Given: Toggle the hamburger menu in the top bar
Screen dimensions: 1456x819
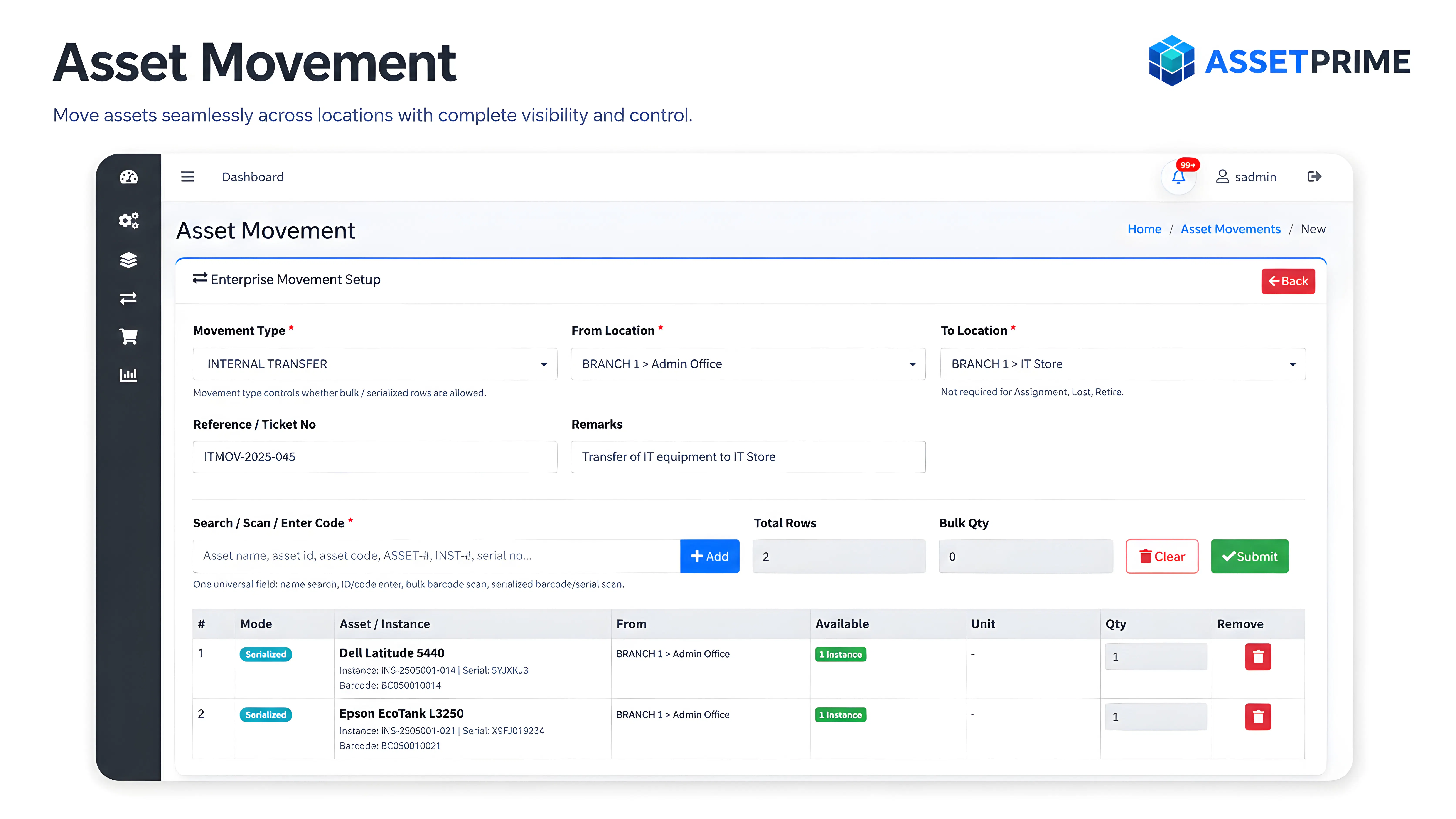Looking at the screenshot, I should click(x=188, y=177).
